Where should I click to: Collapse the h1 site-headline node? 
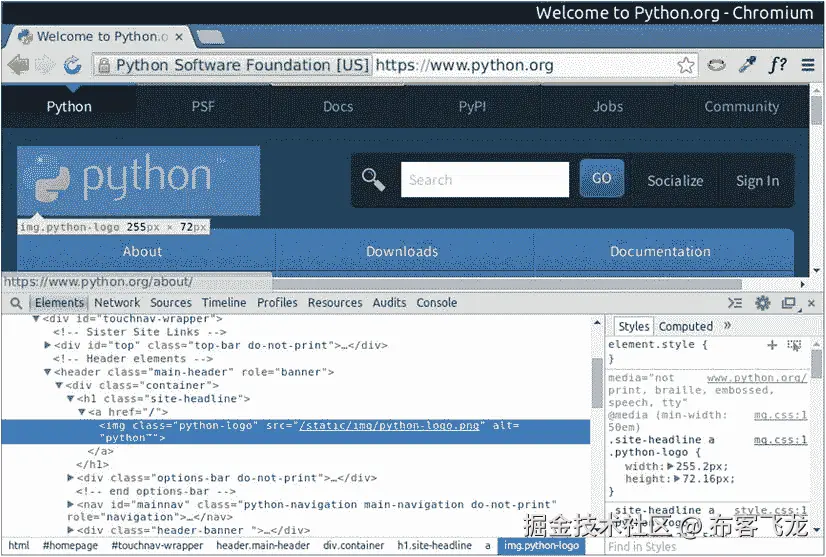point(71,398)
